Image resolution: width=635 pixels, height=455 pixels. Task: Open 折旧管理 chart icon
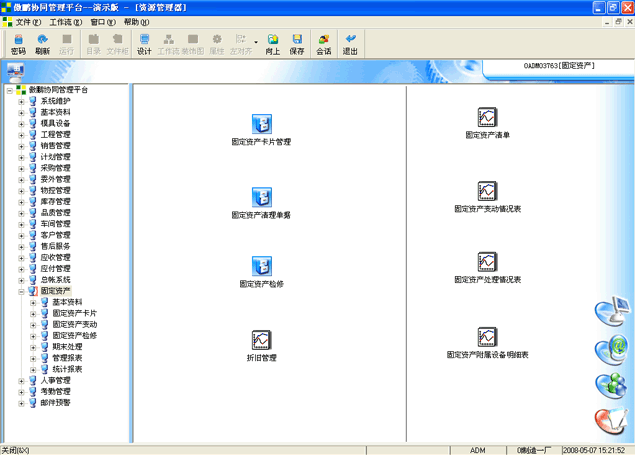261,340
